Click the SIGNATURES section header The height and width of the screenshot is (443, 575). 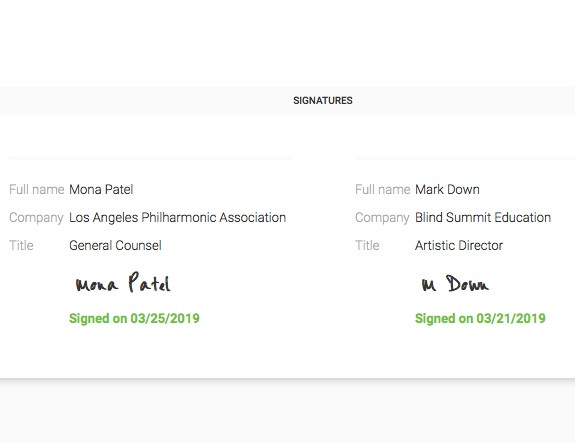point(323,100)
